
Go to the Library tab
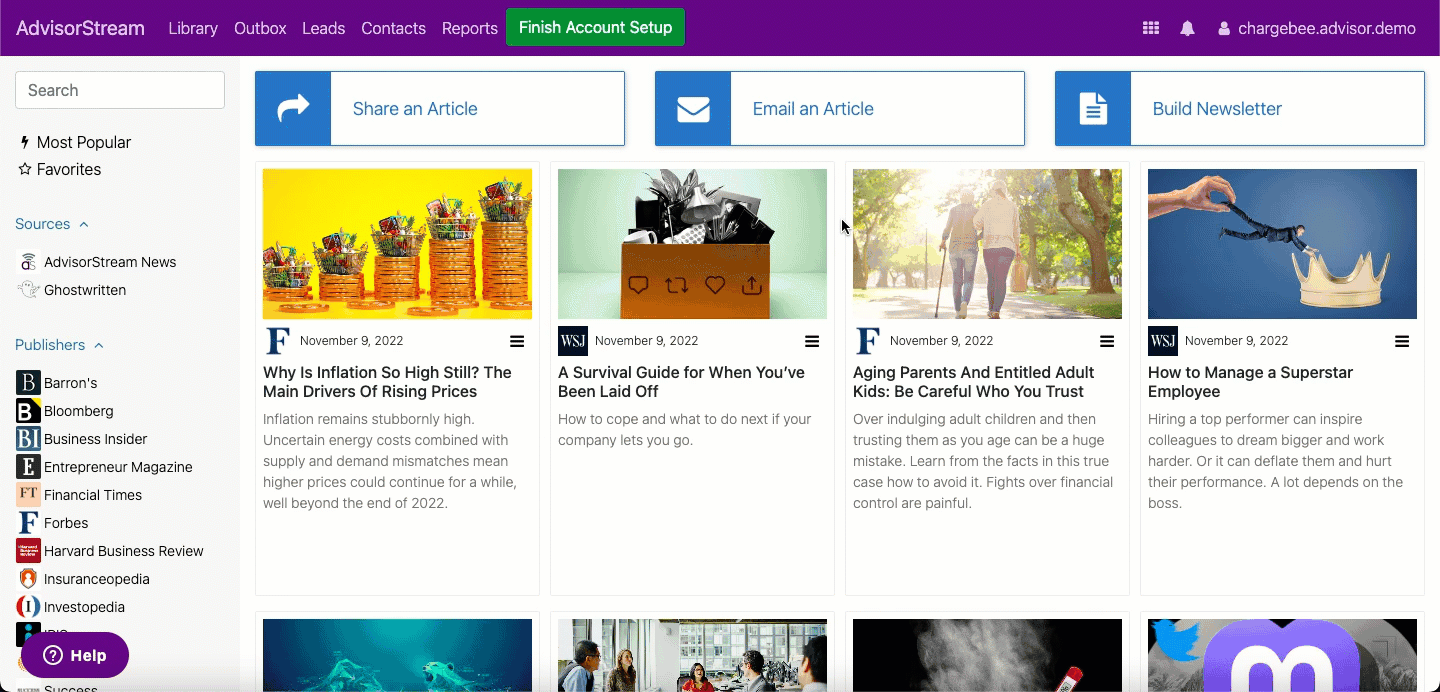pyautogui.click(x=193, y=29)
